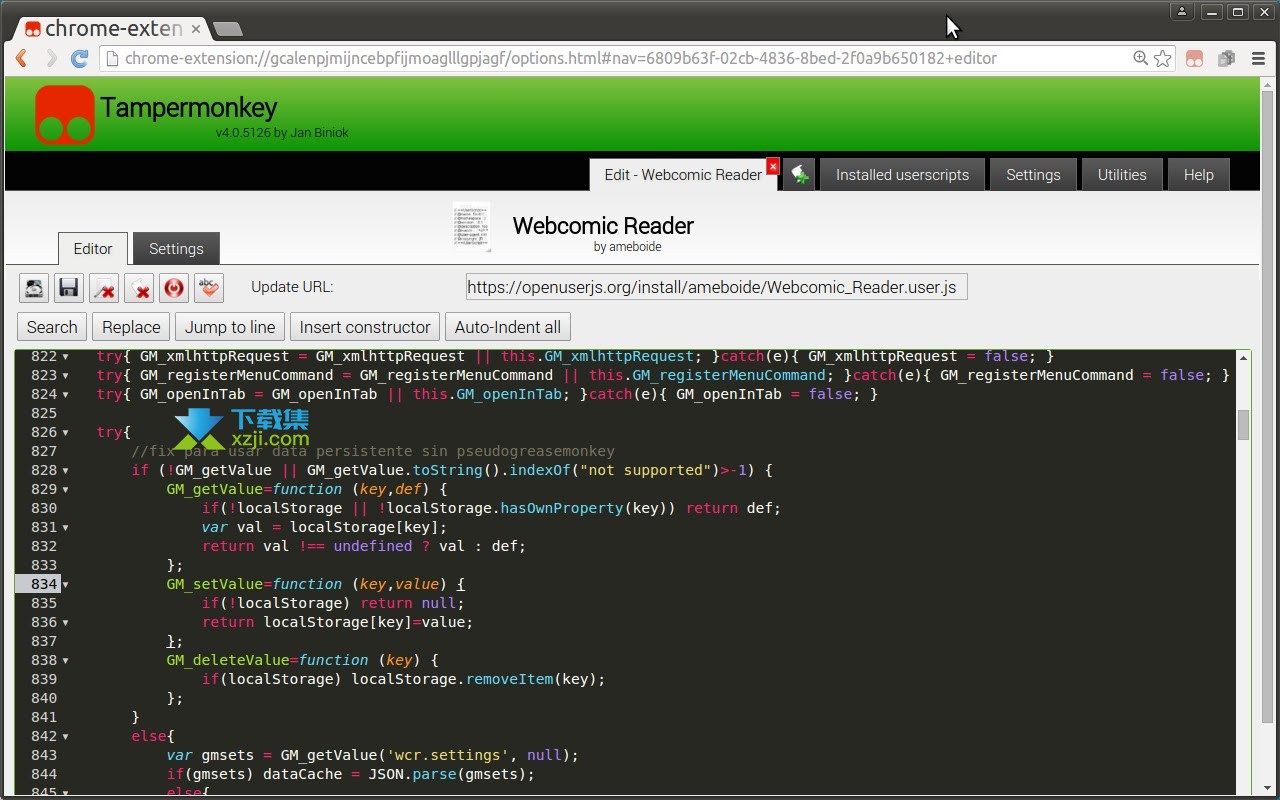Collapse the if block fold at line 828
Viewport: 1280px width, 800px height.
[x=66, y=471]
